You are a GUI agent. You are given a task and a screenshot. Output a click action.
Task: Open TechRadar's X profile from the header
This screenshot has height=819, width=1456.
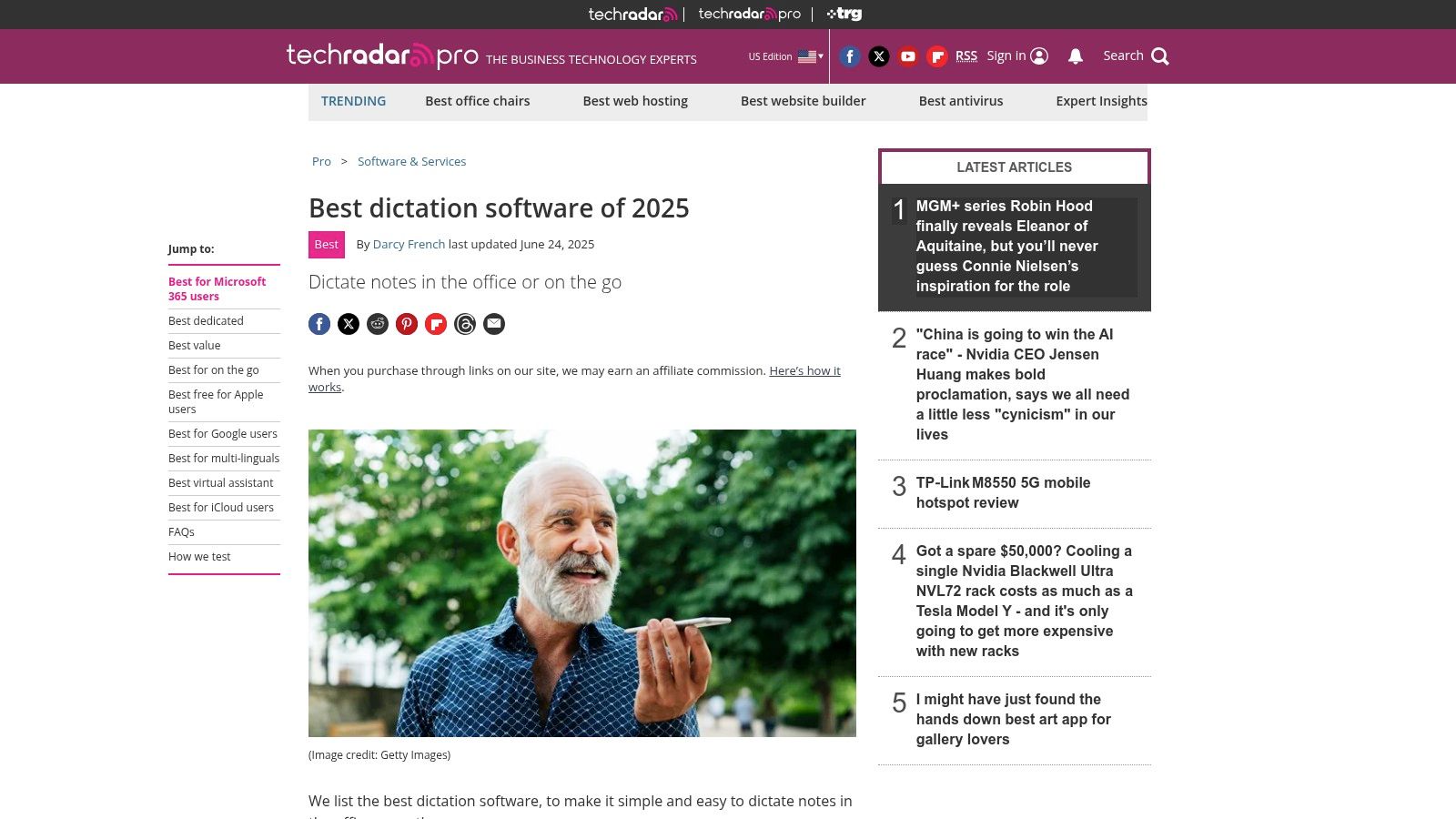(878, 56)
